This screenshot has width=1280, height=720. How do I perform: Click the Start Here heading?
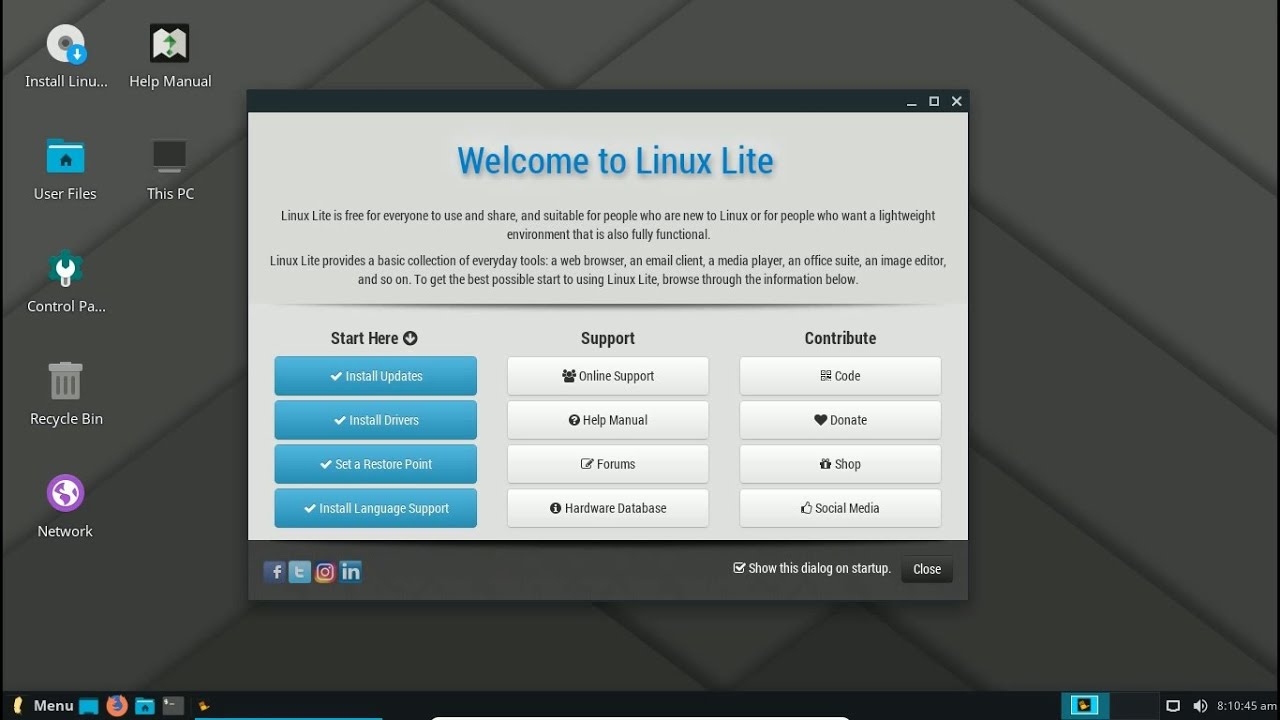[x=374, y=338]
